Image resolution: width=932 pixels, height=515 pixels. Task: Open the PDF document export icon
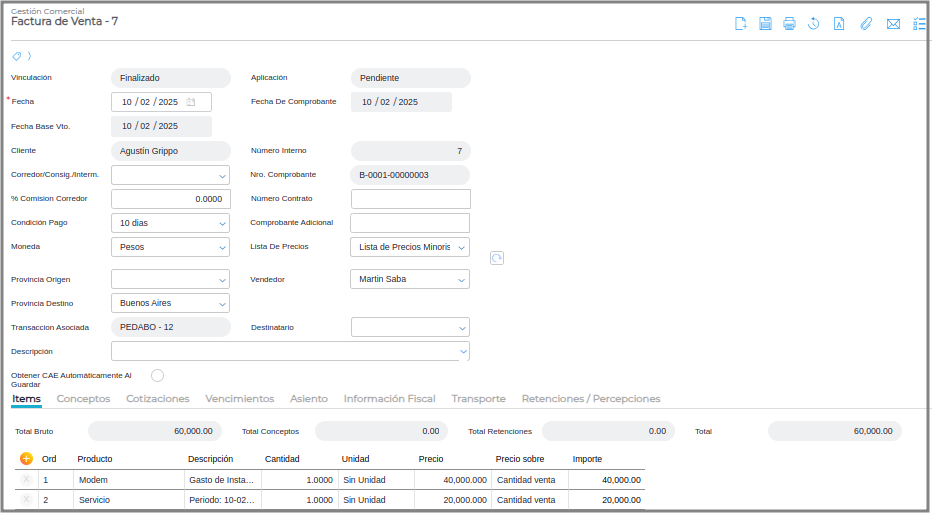[839, 24]
